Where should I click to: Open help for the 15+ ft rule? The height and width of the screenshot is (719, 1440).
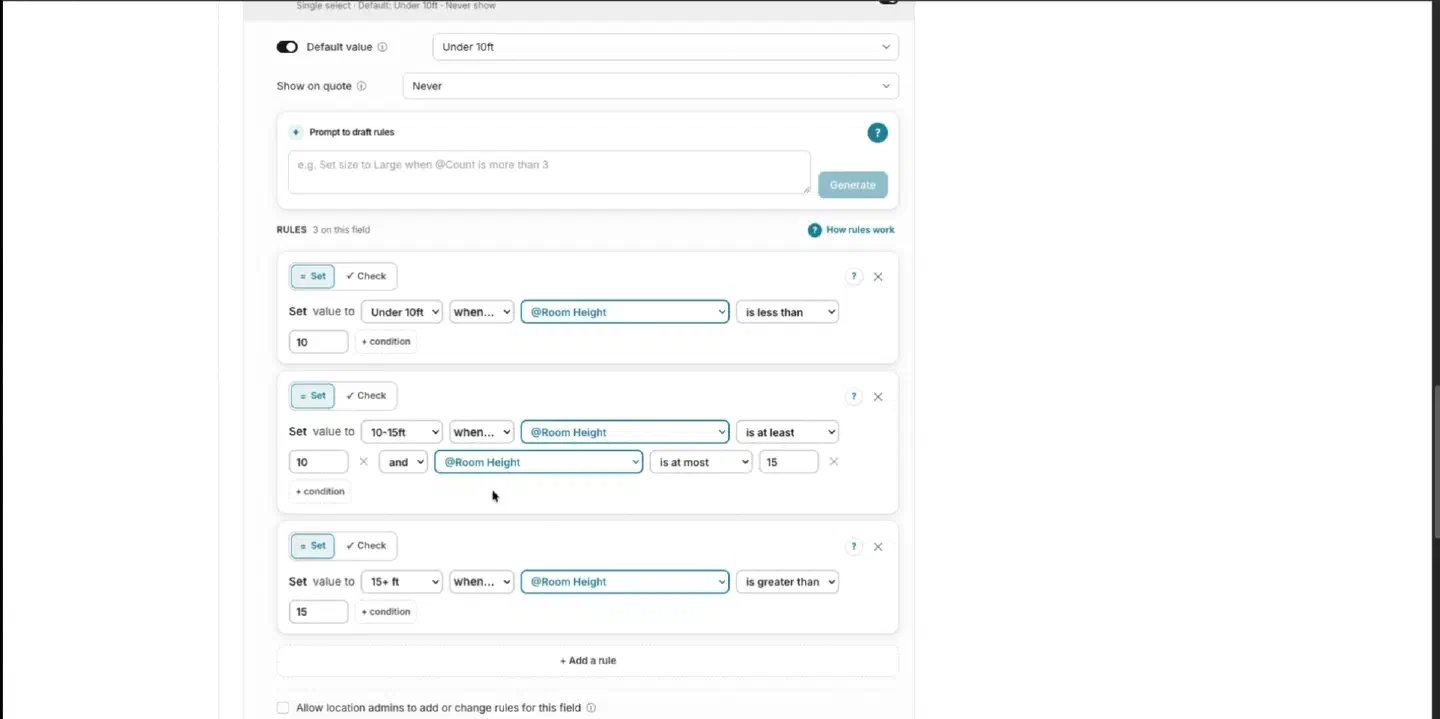point(854,547)
